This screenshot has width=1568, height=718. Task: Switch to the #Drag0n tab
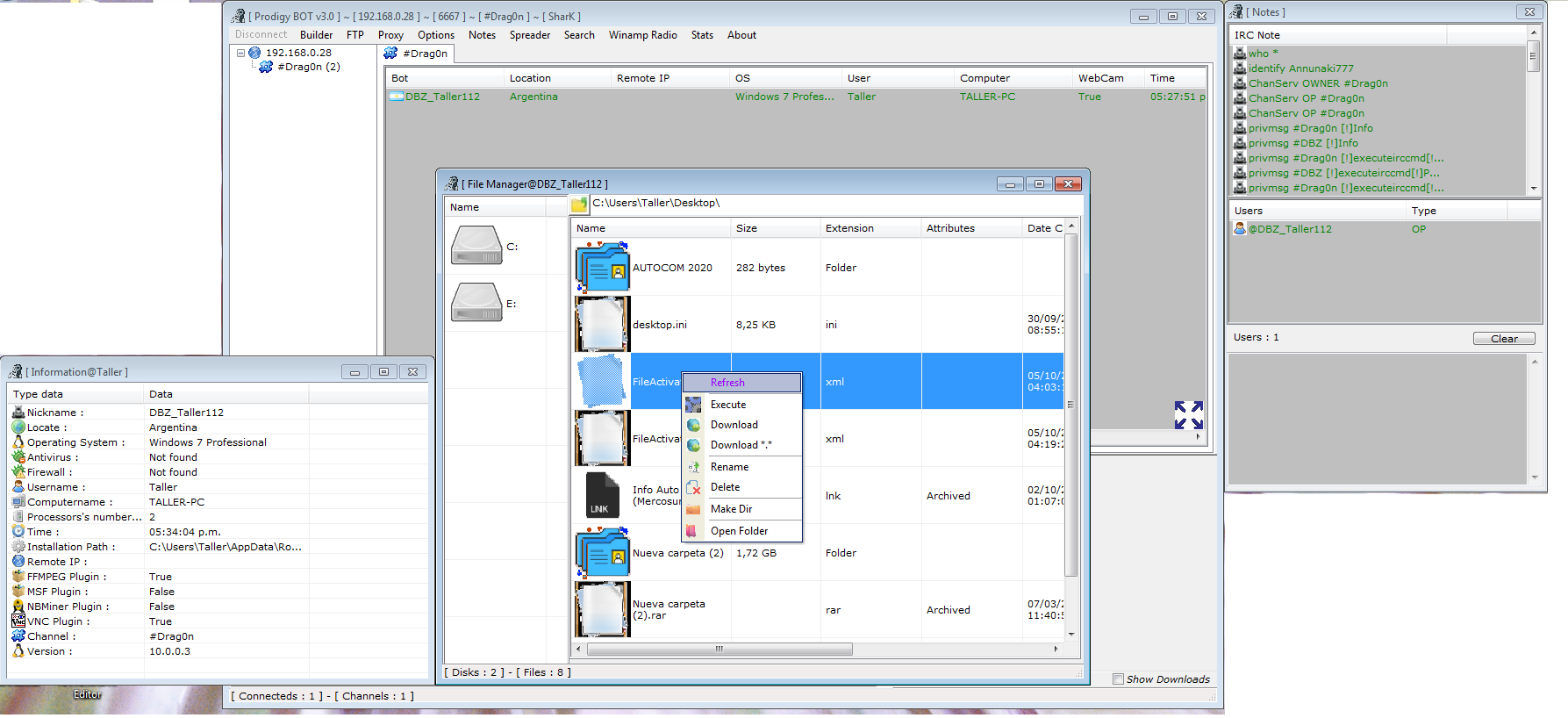418,54
